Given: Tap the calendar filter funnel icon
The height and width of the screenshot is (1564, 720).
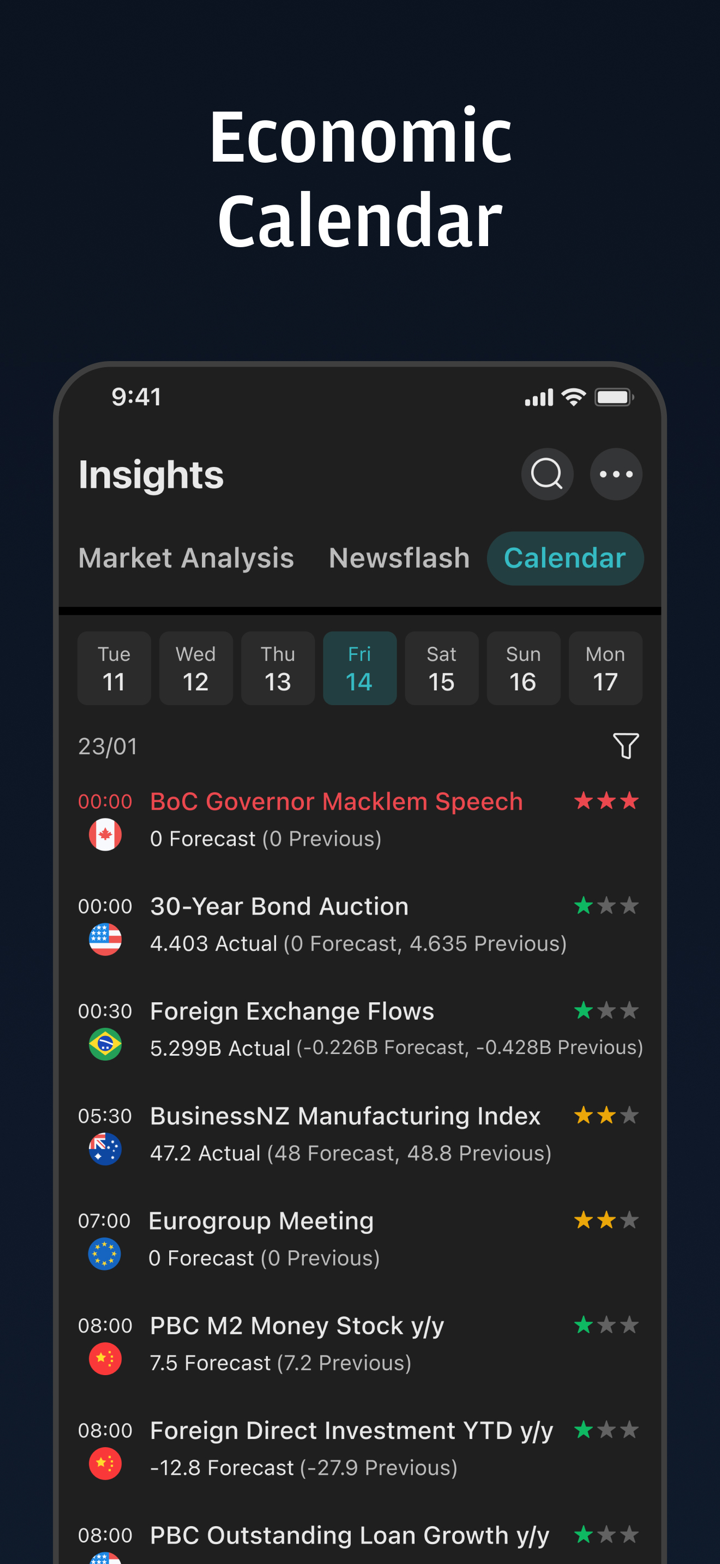Looking at the screenshot, I should click(x=626, y=746).
